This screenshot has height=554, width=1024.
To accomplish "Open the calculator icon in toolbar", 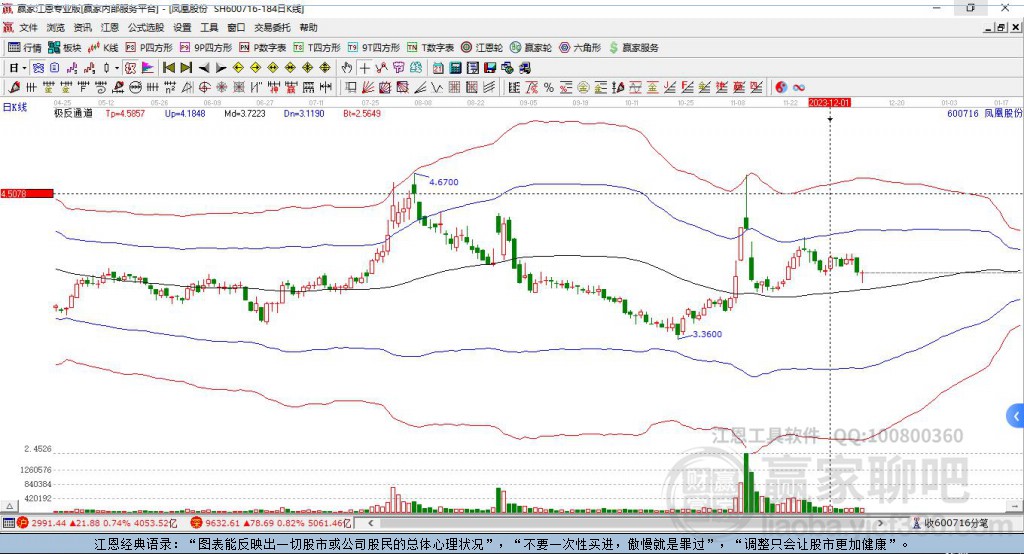I will 455,67.
